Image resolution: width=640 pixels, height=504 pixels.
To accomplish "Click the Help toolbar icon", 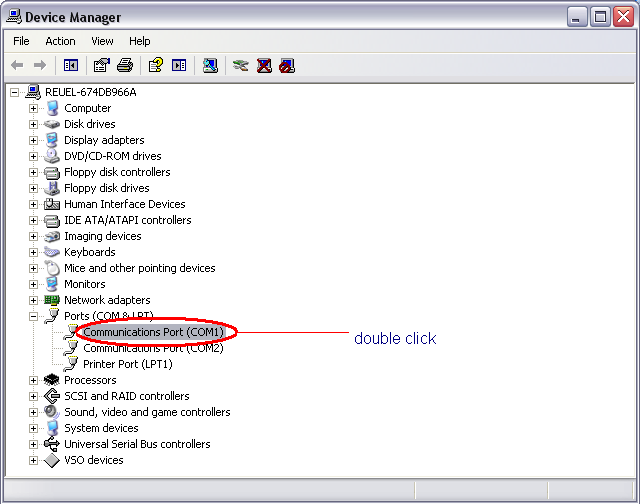I will click(x=155, y=65).
